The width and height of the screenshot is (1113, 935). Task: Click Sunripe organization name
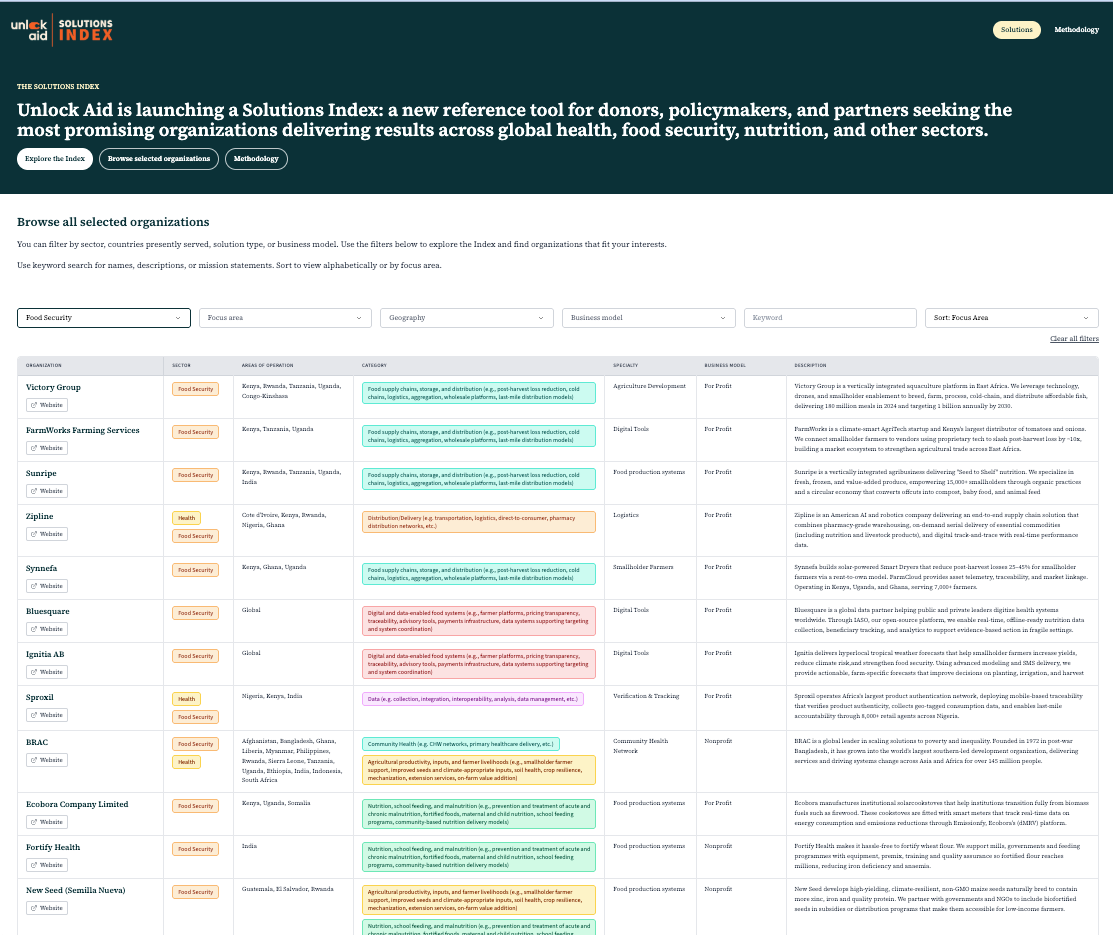[x=41, y=474]
